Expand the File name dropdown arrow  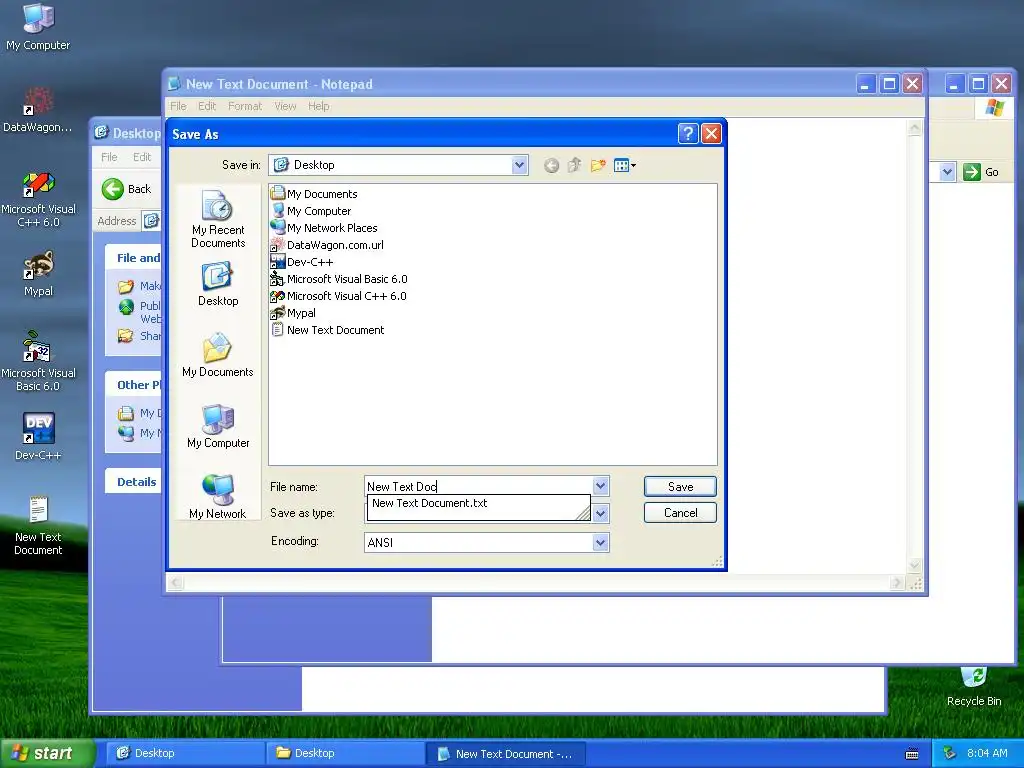click(x=601, y=486)
